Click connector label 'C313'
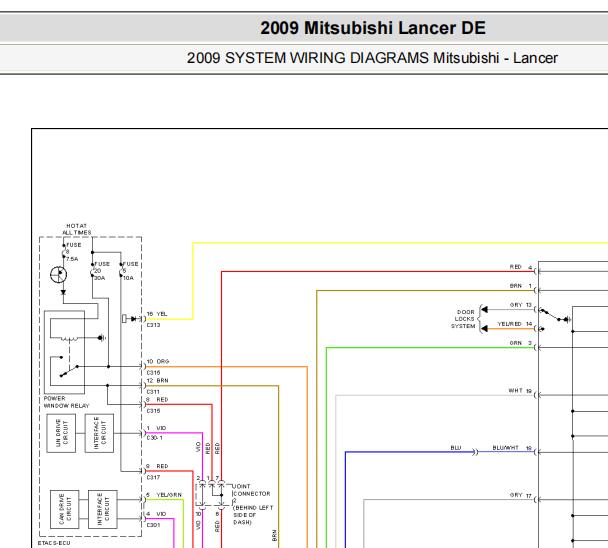Image resolution: width=608 pixels, height=548 pixels. pos(153,325)
